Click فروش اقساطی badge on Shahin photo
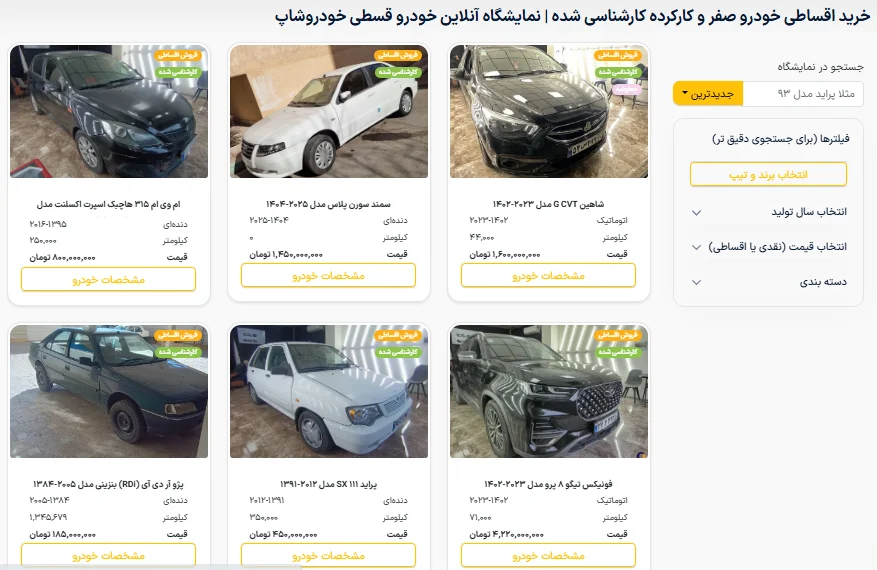The height and width of the screenshot is (570, 877). click(x=617, y=55)
